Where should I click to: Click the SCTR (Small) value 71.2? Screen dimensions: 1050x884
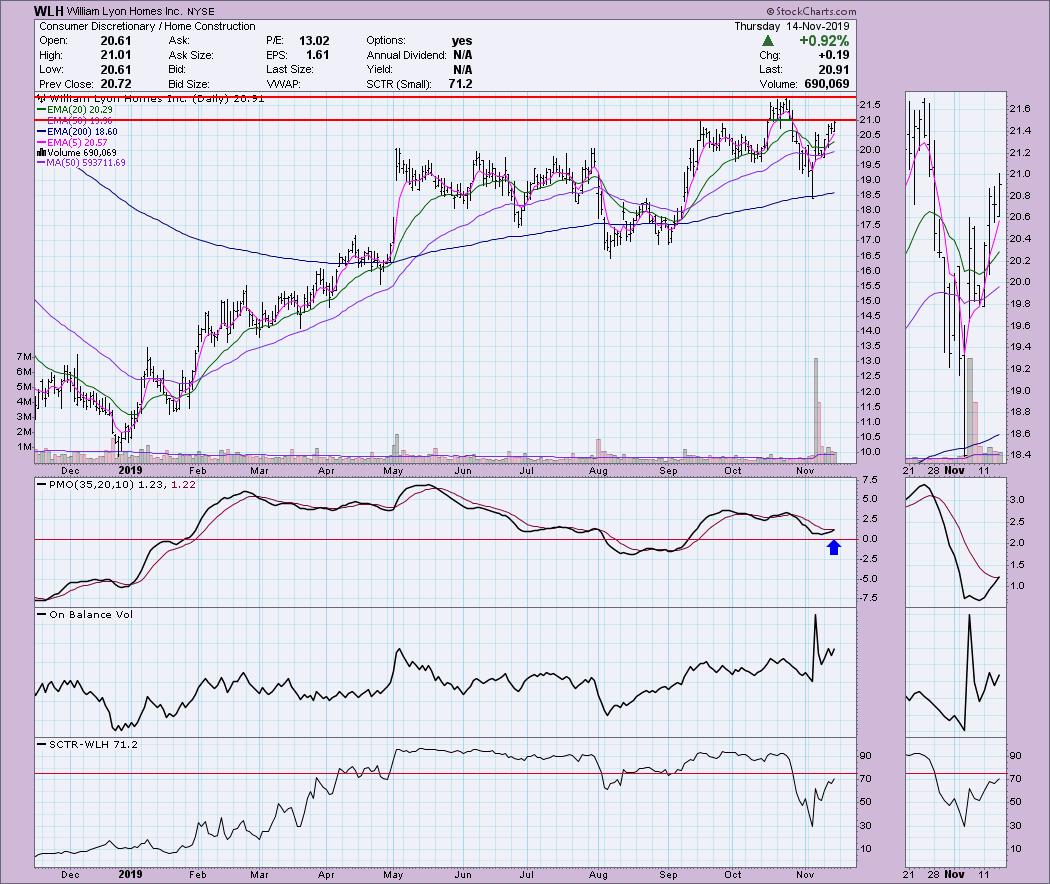[x=461, y=84]
